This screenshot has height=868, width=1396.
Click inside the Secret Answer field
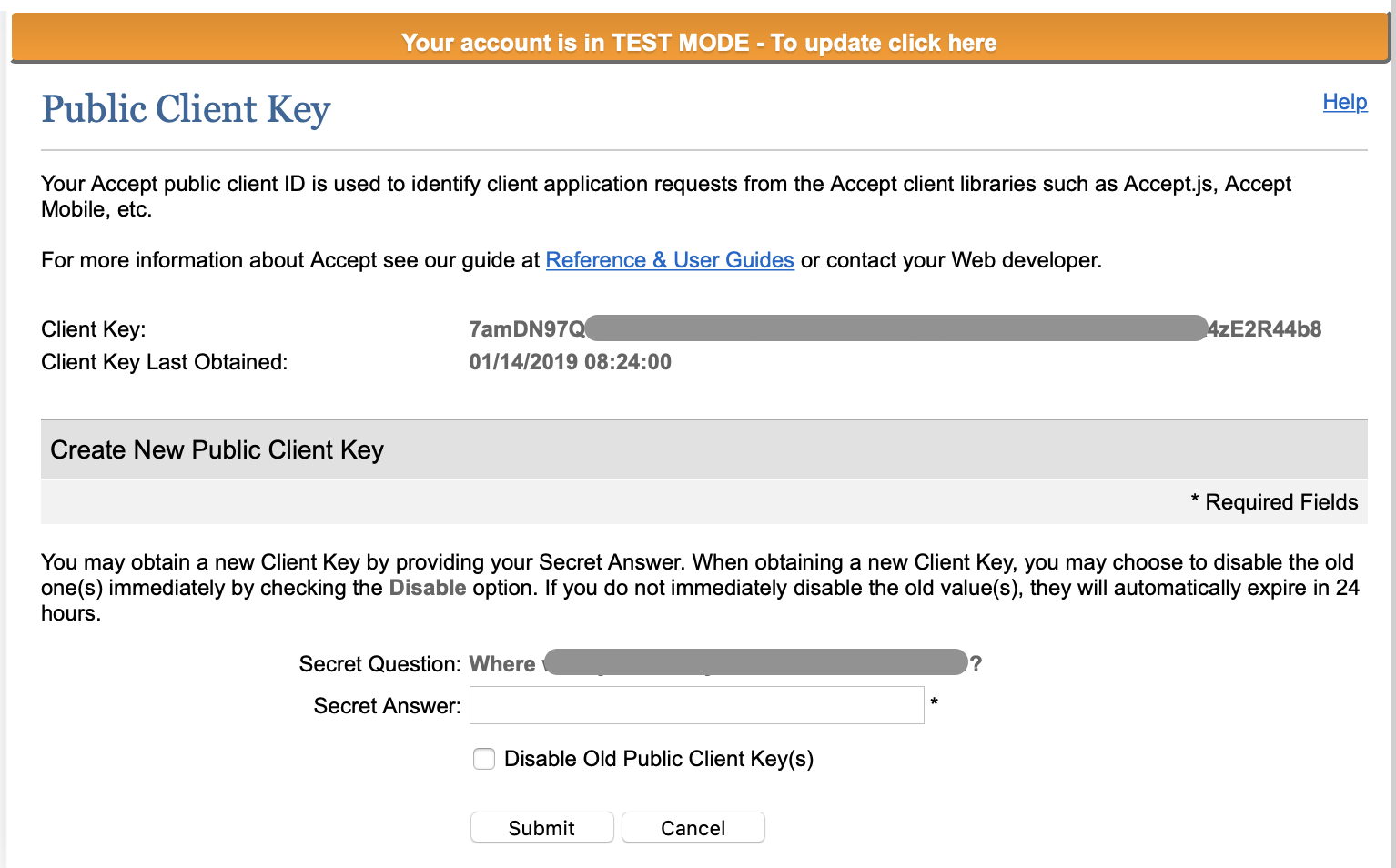click(x=696, y=705)
